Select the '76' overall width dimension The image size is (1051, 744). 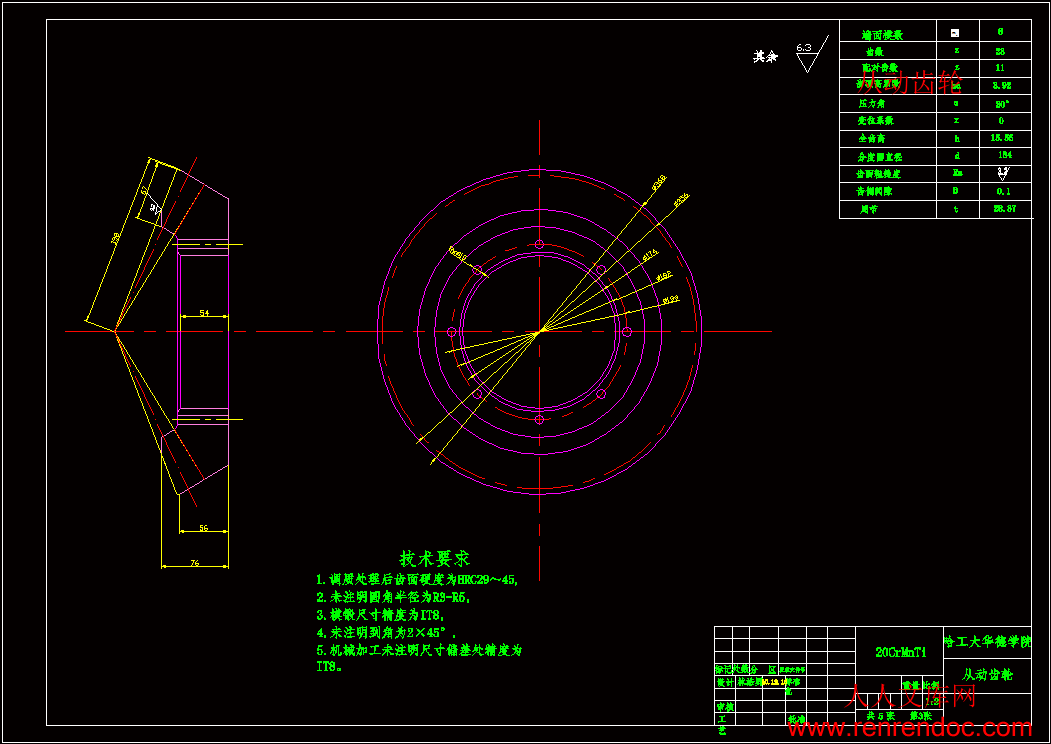click(x=195, y=563)
